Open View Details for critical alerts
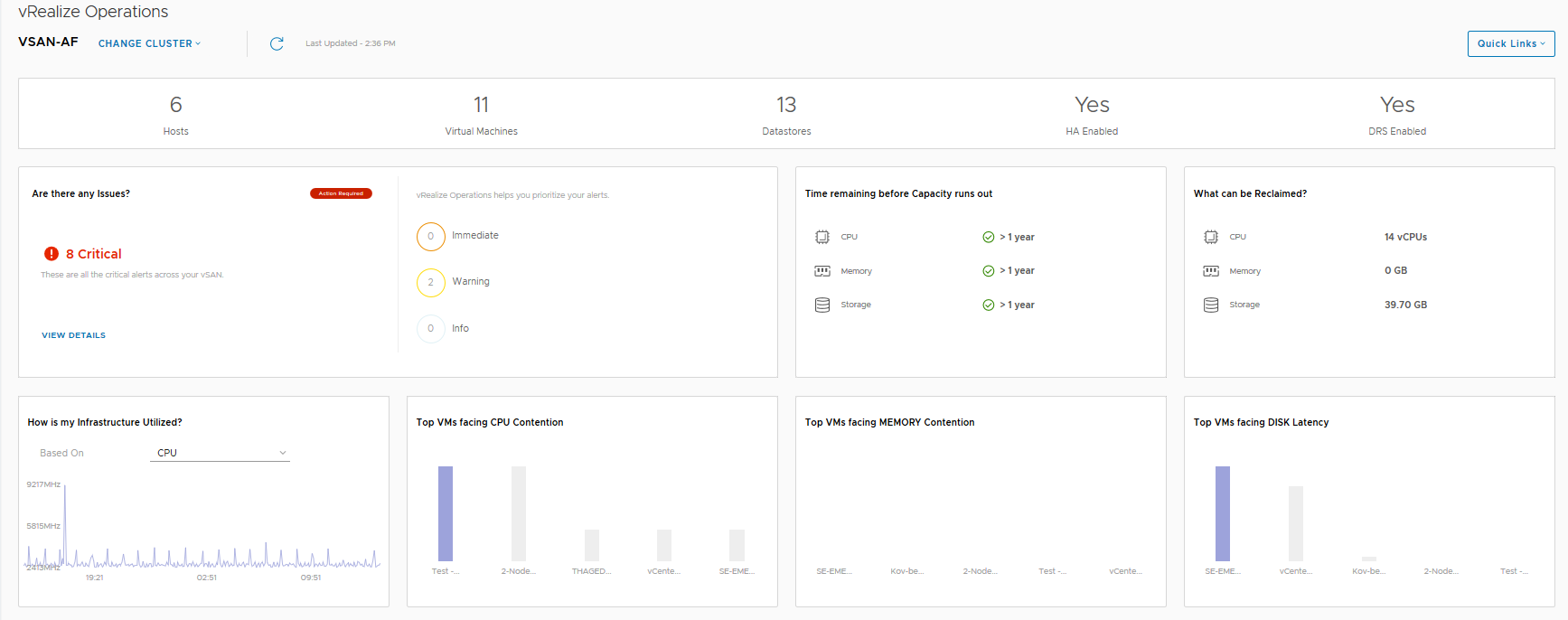The image size is (1568, 620). (x=73, y=335)
